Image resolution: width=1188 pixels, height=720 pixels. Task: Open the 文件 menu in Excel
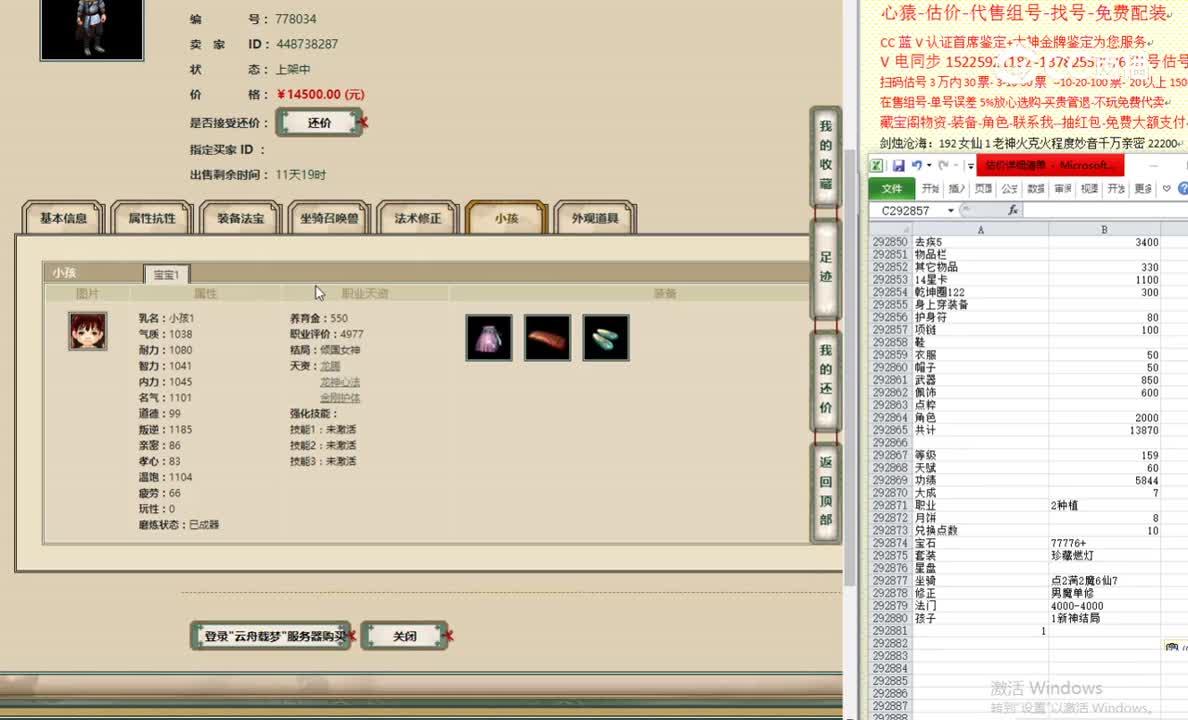[x=893, y=188]
